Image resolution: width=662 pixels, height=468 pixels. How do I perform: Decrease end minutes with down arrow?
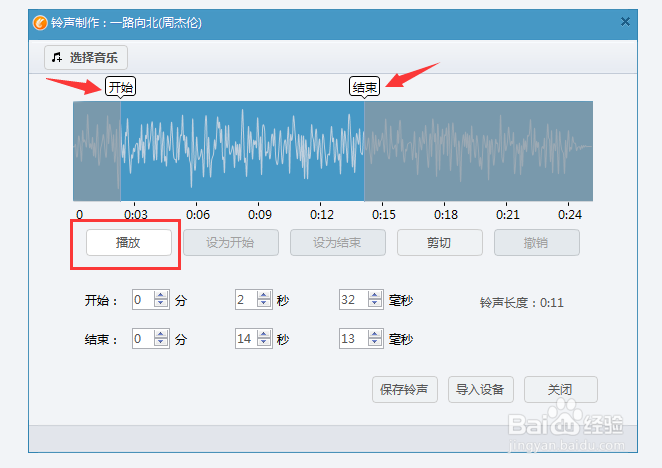pos(161,343)
